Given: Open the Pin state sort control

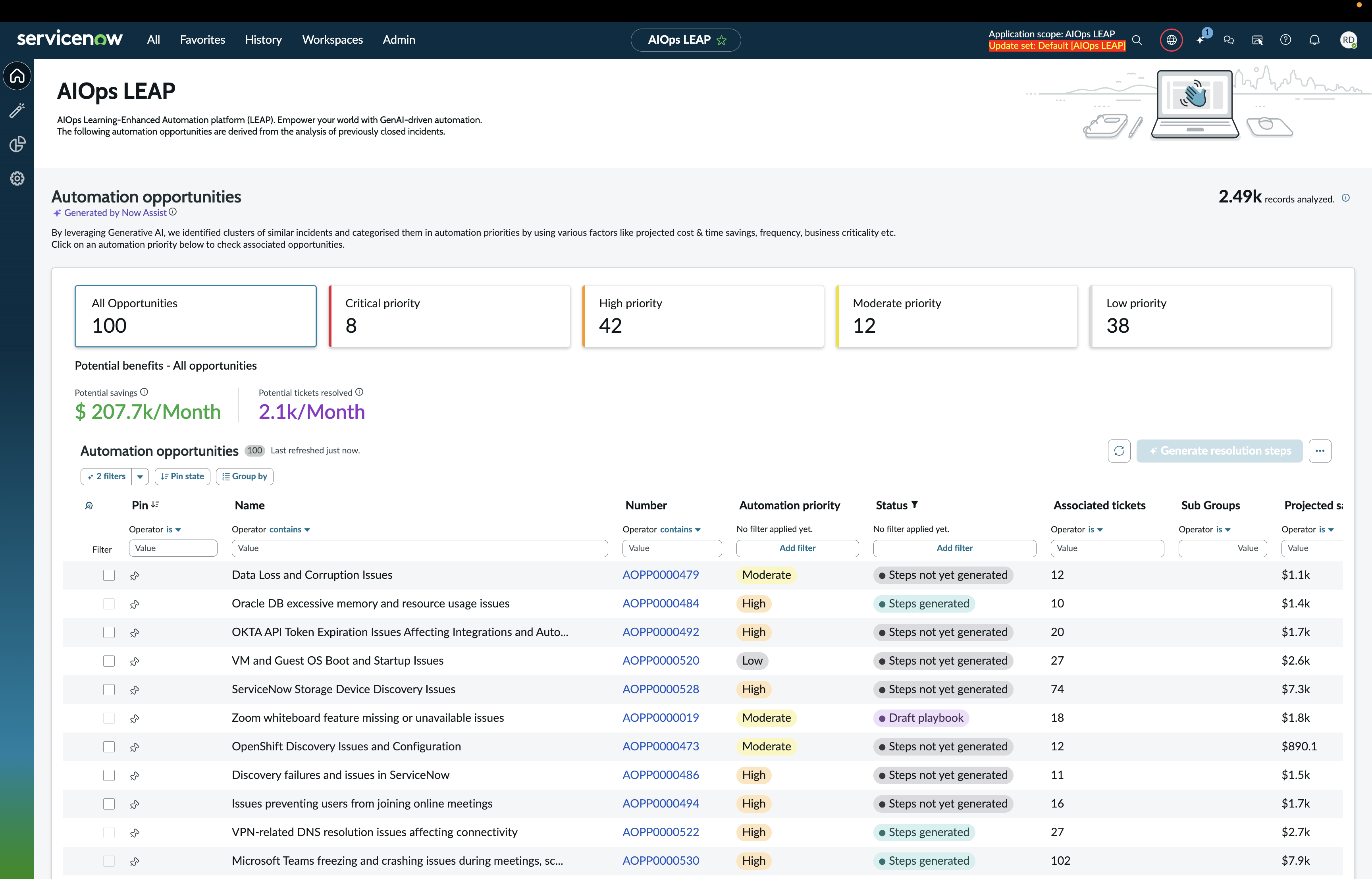Looking at the screenshot, I should click(x=183, y=476).
